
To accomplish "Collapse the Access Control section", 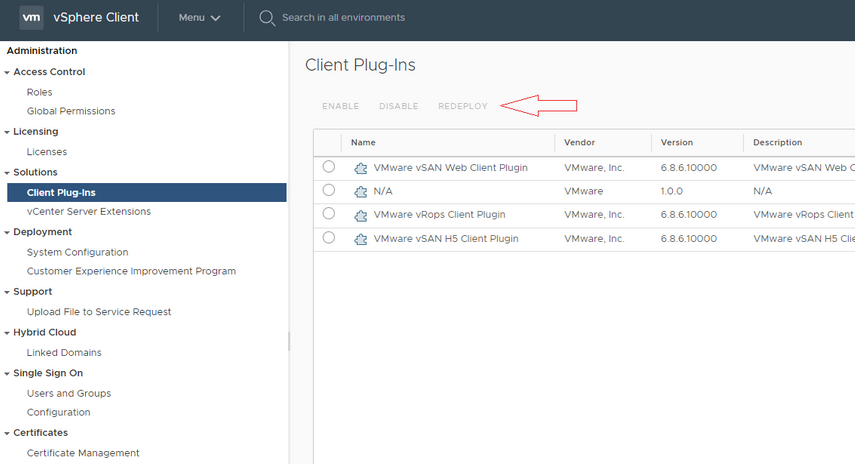I will pyautogui.click(x=7, y=72).
